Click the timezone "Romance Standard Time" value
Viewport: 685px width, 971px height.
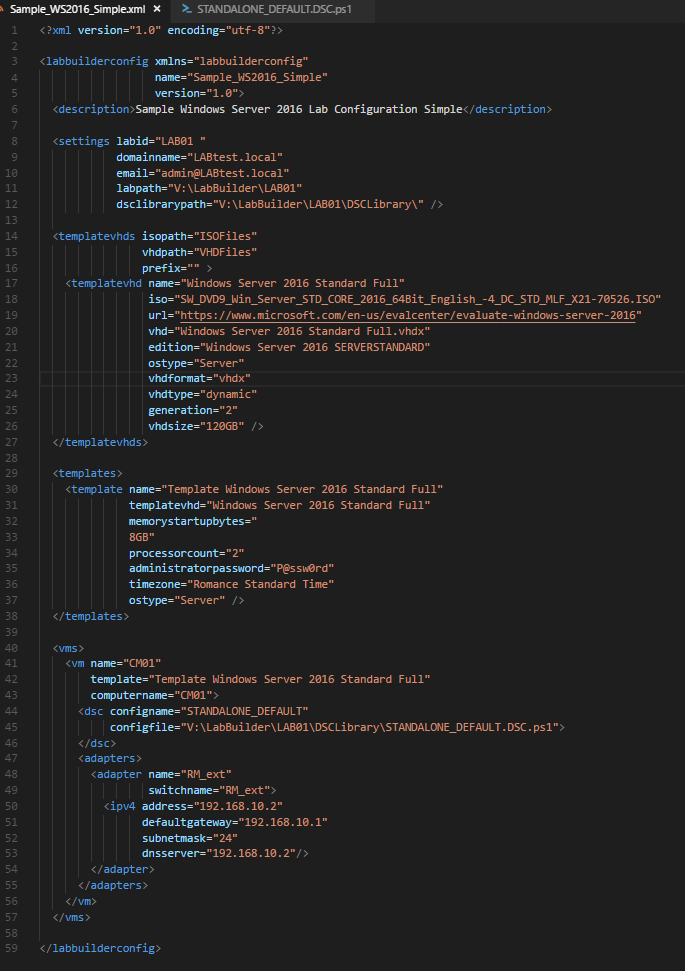(260, 585)
